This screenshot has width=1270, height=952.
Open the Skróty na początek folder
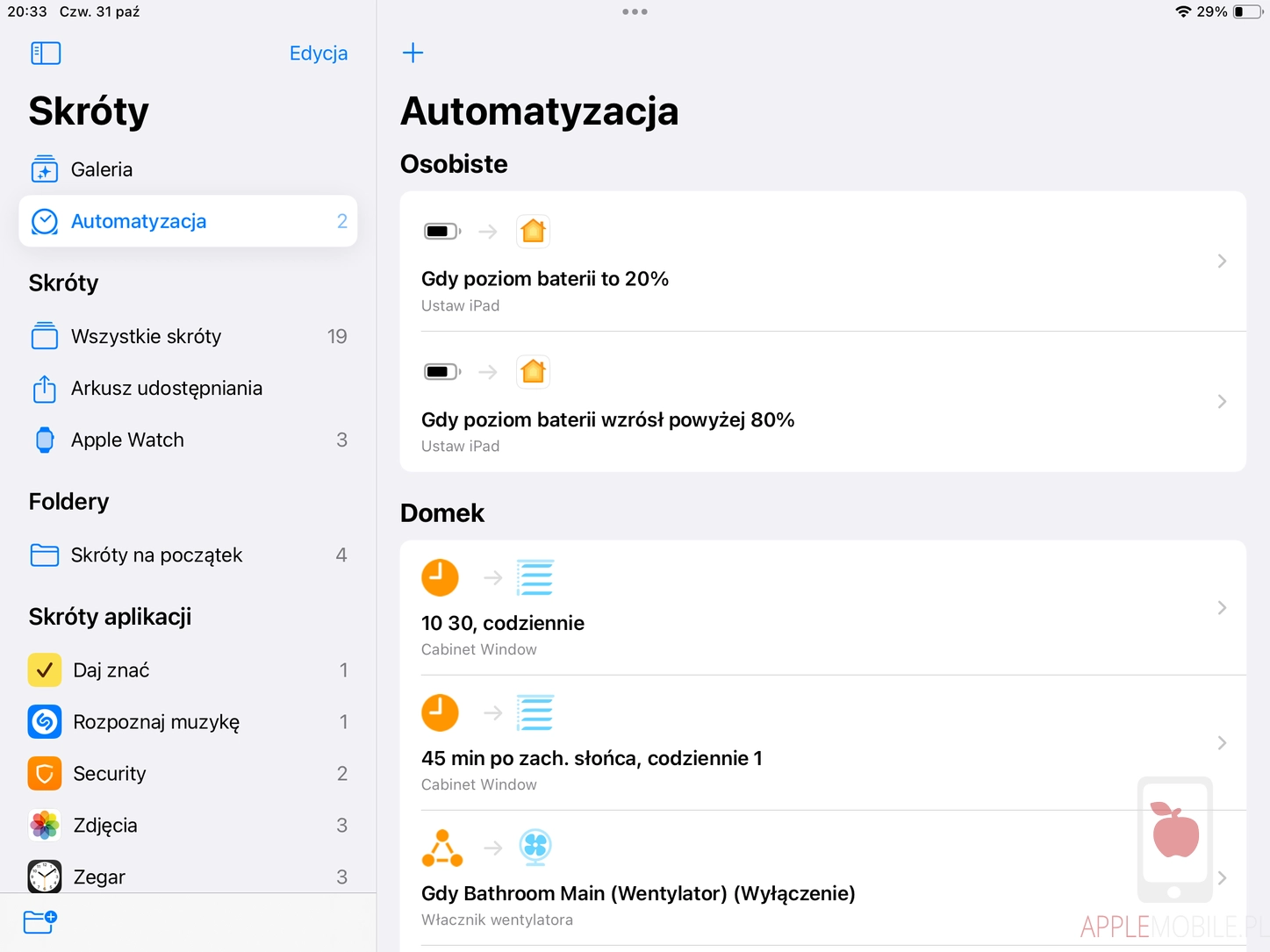pyautogui.click(x=156, y=555)
